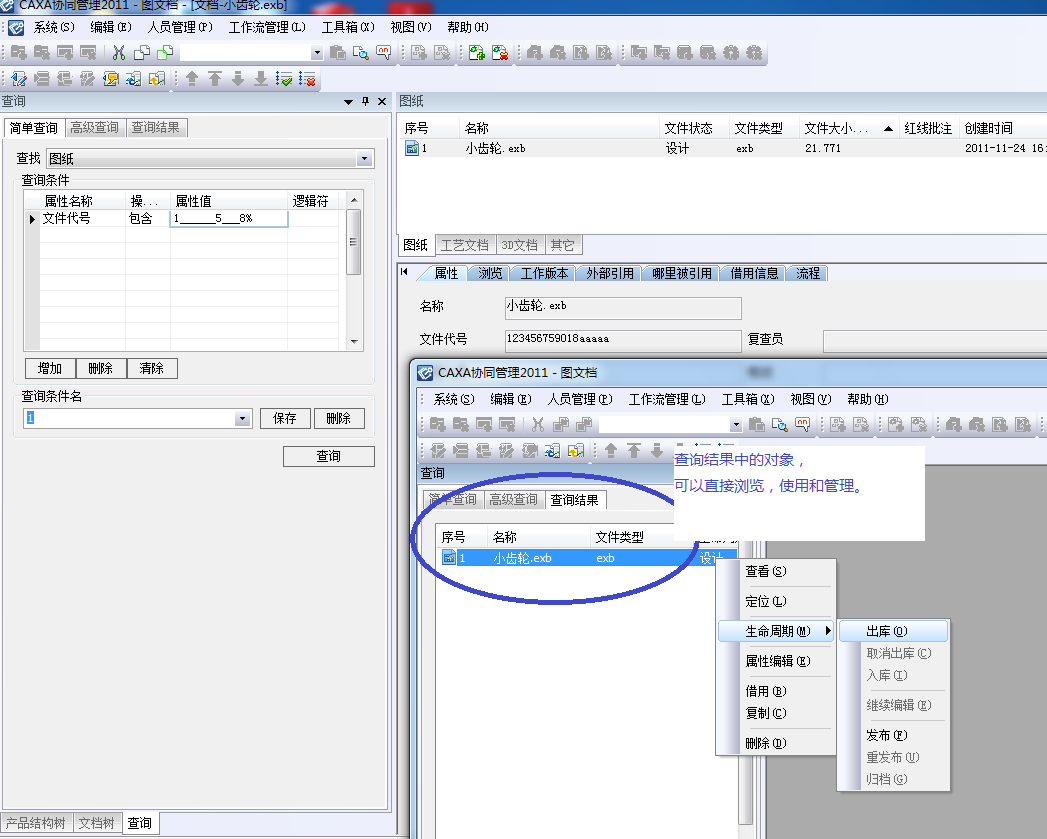Open the 工具箱(X) menu in main window

tap(348, 27)
